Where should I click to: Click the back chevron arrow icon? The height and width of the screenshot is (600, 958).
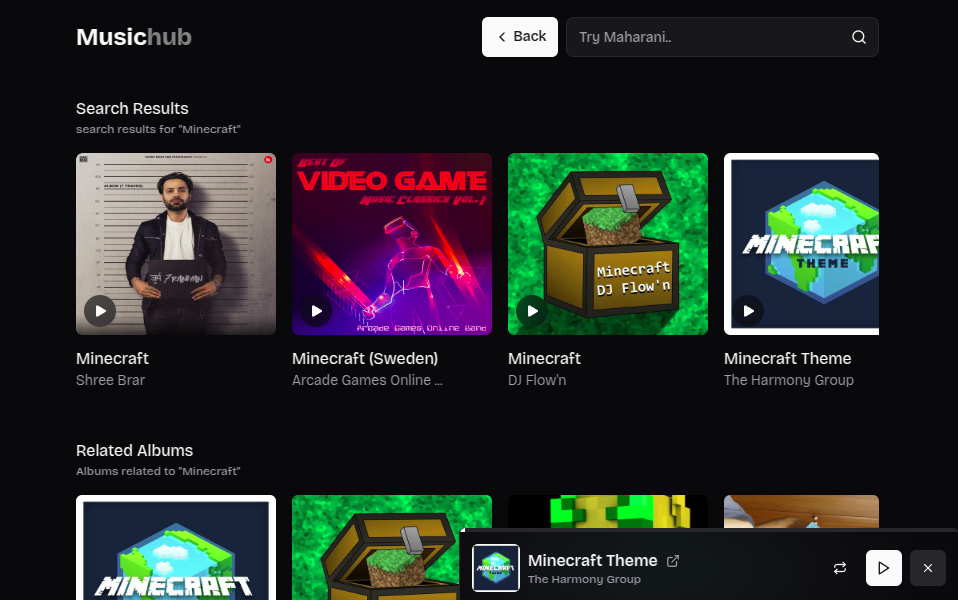[x=502, y=37]
